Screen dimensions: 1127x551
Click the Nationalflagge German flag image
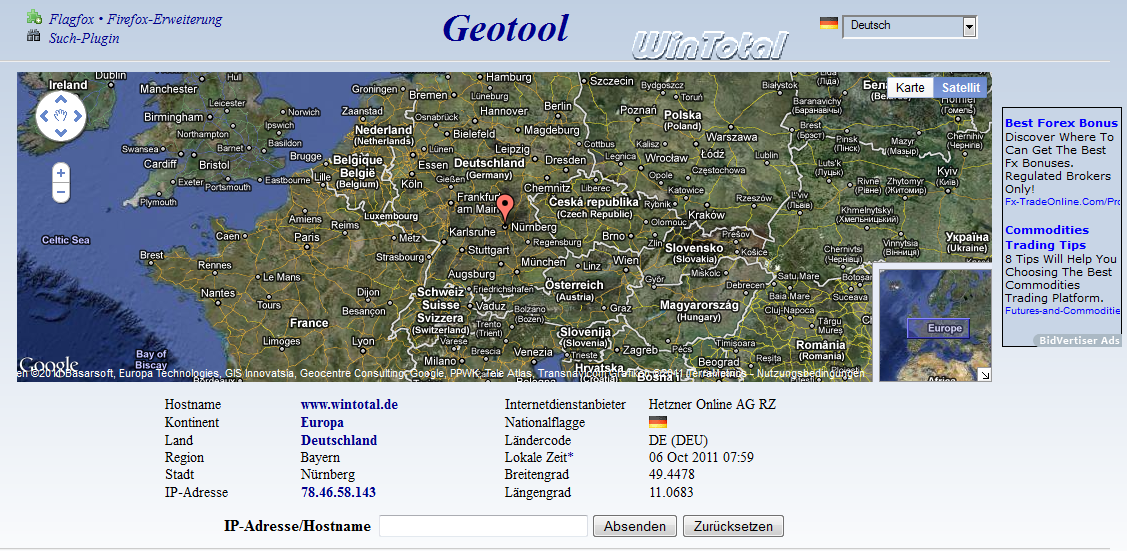(x=658, y=422)
